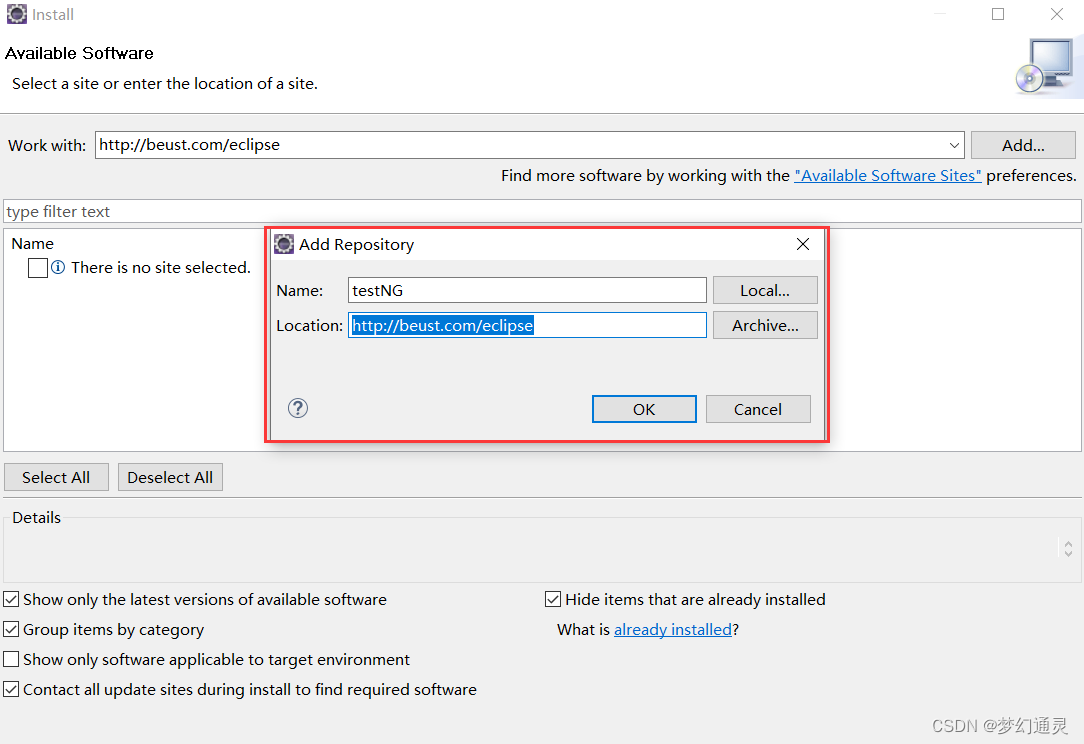Click Select All button
Screen dimensions: 1084x744
coord(56,477)
